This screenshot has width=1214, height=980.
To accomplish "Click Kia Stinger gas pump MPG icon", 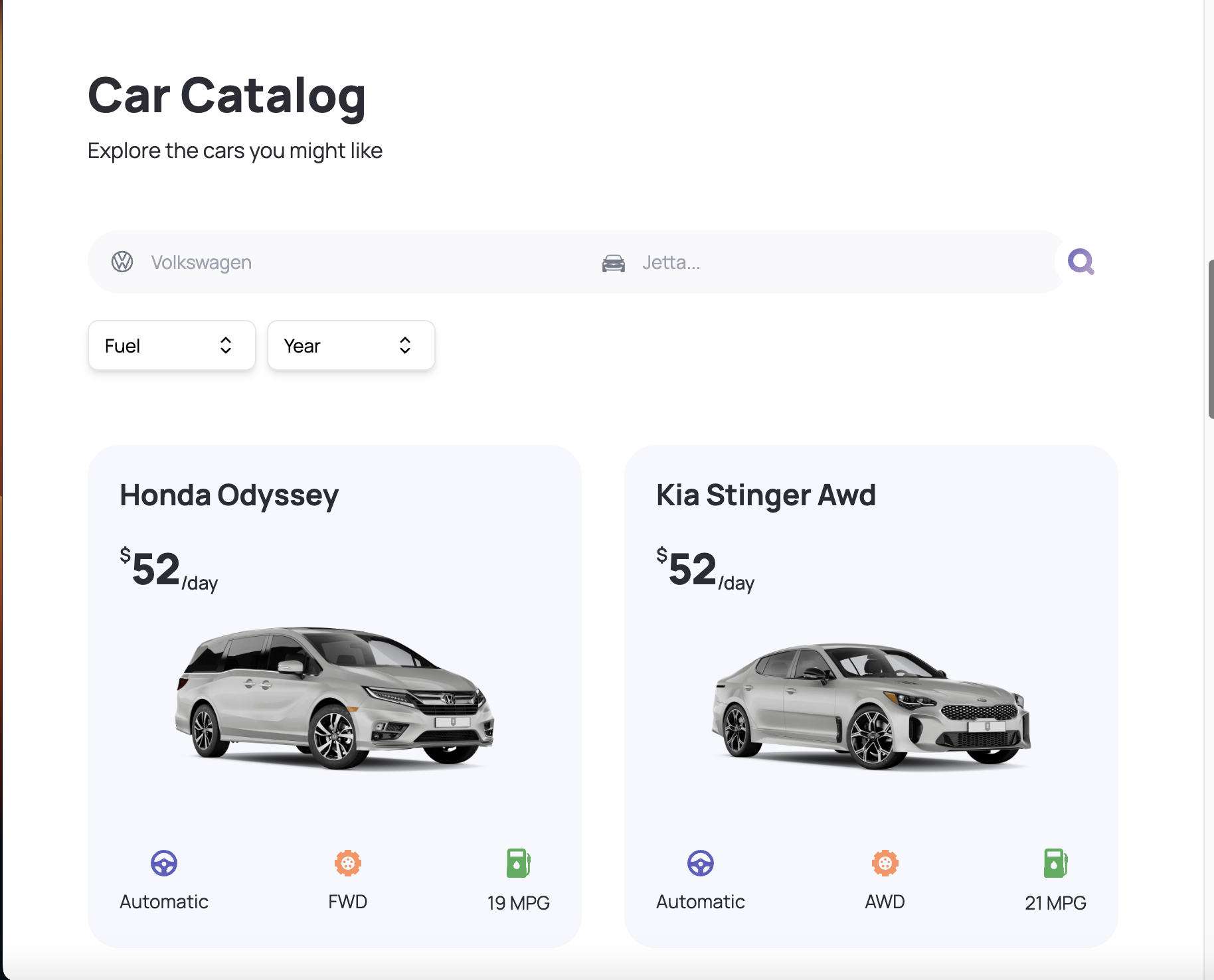I will 1055,863.
